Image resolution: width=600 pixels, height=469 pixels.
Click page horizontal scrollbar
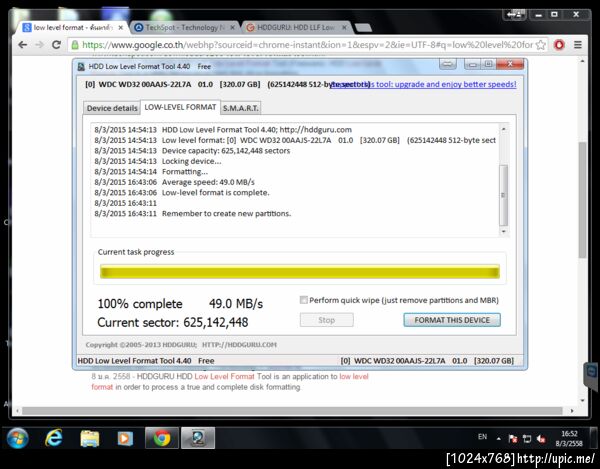point(292,411)
